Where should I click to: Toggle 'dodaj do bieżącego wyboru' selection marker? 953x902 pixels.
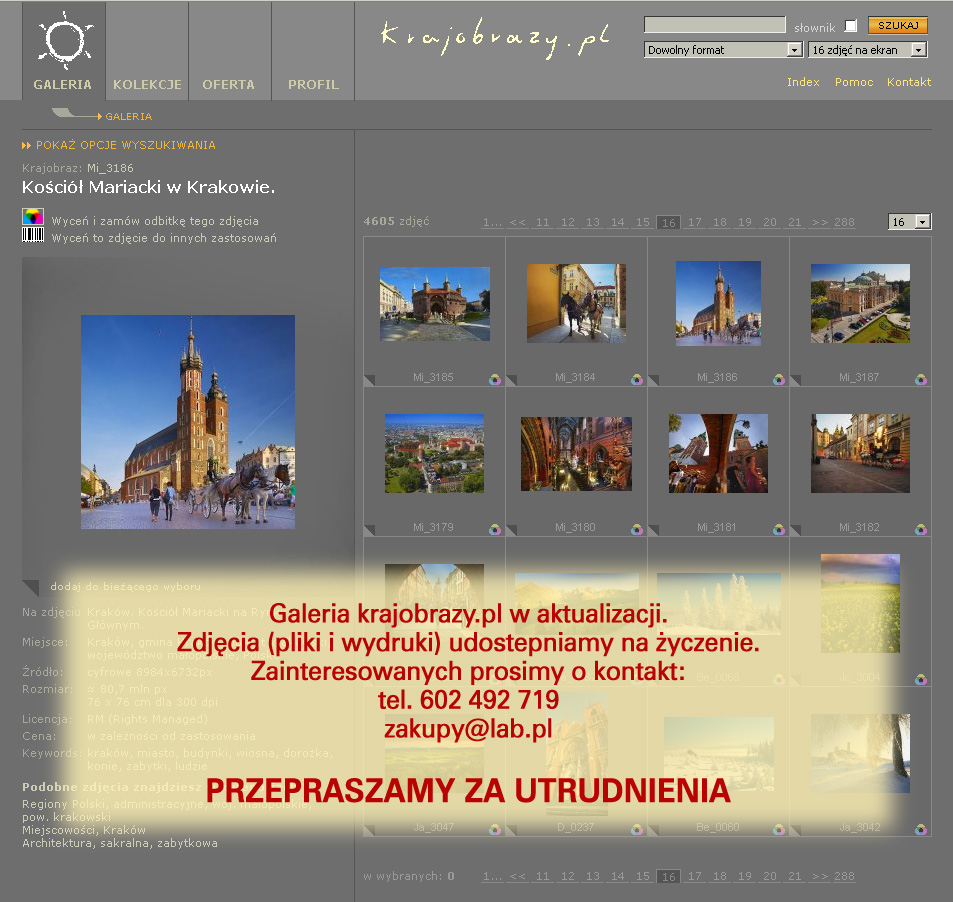(31, 587)
